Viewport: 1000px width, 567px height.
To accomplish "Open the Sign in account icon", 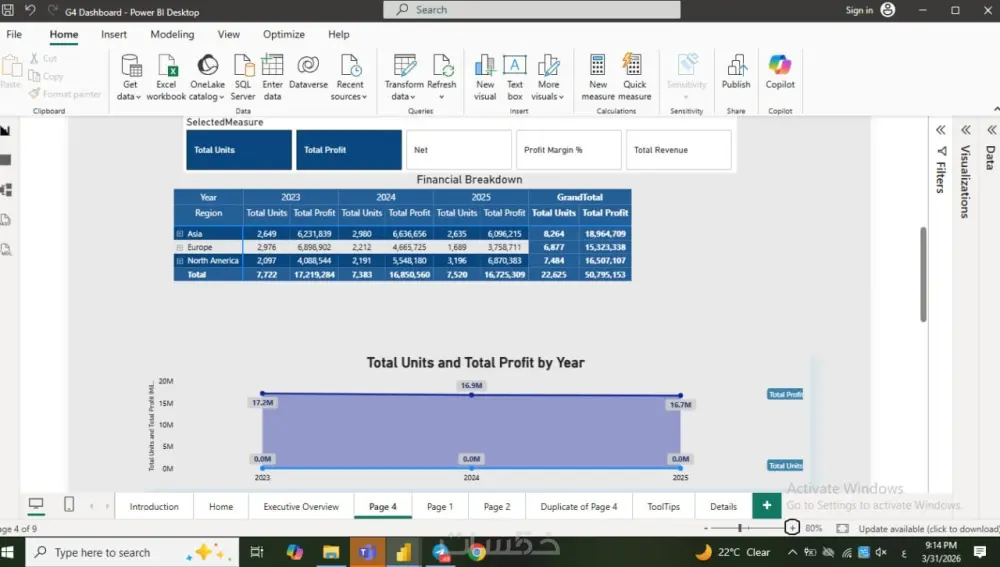I will click(x=888, y=10).
